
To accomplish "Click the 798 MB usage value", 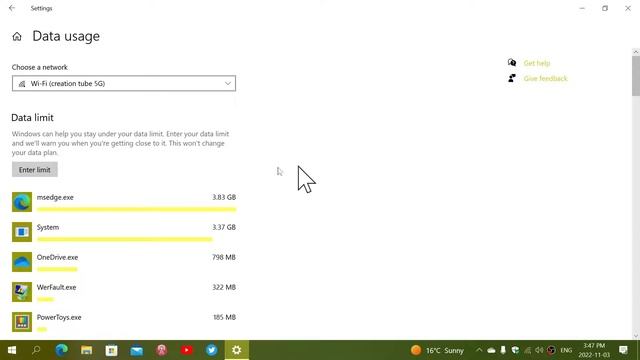I will (x=224, y=258).
